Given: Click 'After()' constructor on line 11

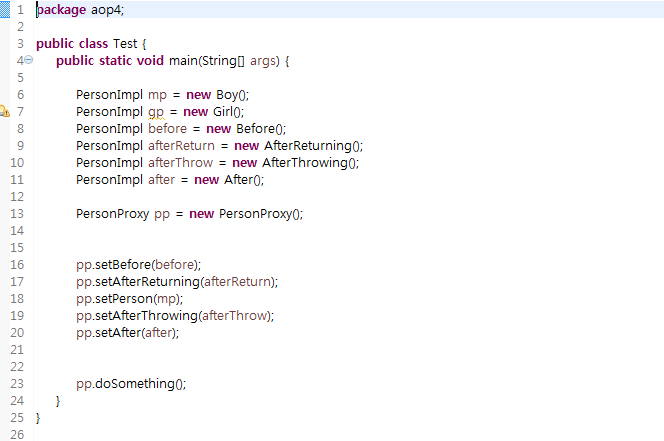Looking at the screenshot, I should [x=243, y=180].
